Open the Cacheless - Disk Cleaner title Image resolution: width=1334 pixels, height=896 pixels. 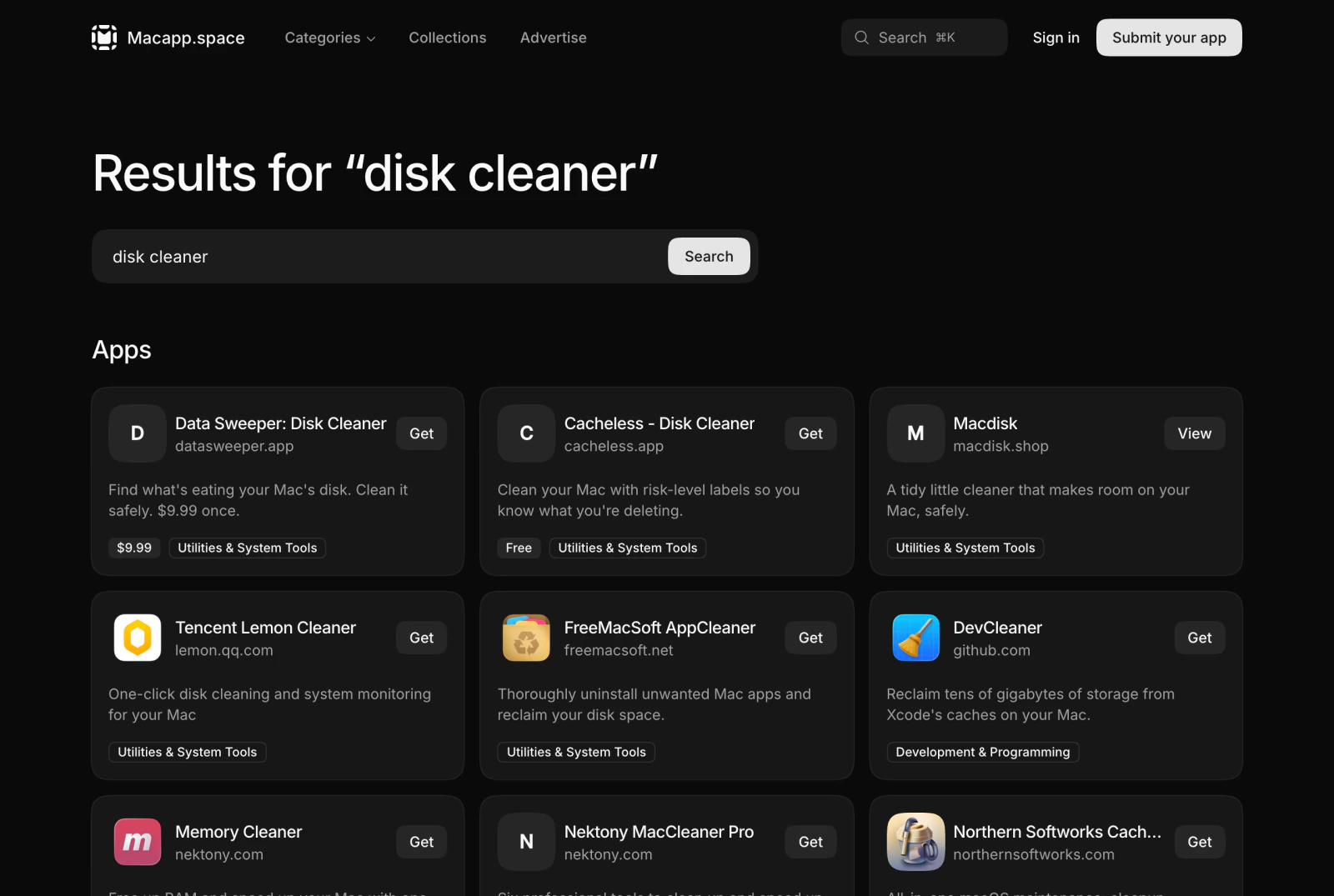click(x=659, y=423)
